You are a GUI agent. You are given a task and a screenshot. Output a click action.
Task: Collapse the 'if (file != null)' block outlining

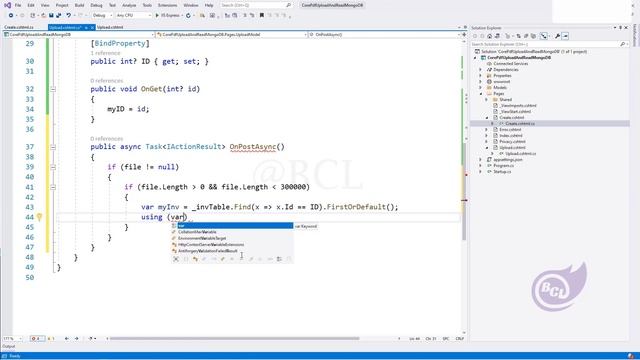coord(53,167)
